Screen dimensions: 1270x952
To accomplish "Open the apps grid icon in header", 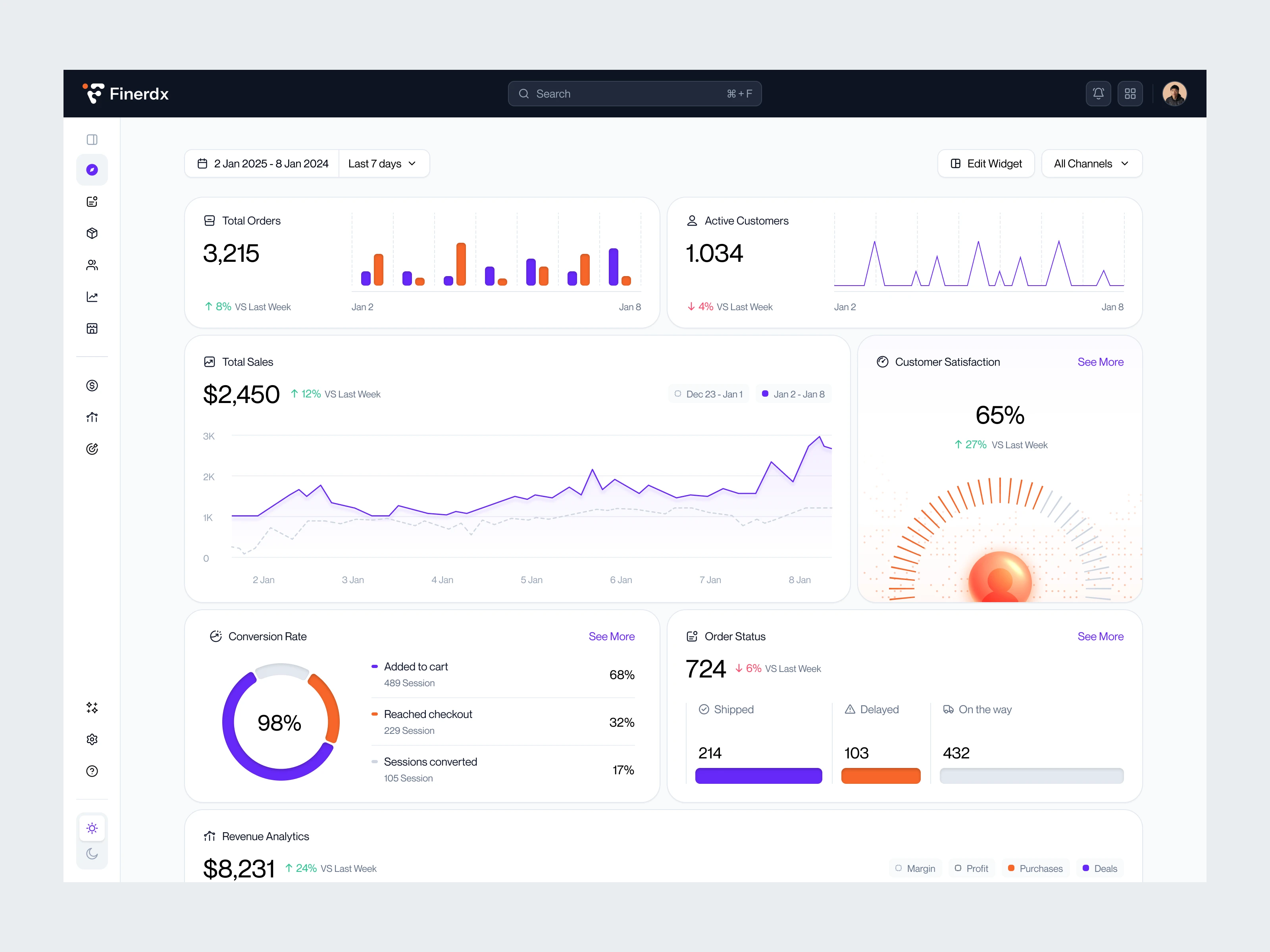I will pos(1130,94).
